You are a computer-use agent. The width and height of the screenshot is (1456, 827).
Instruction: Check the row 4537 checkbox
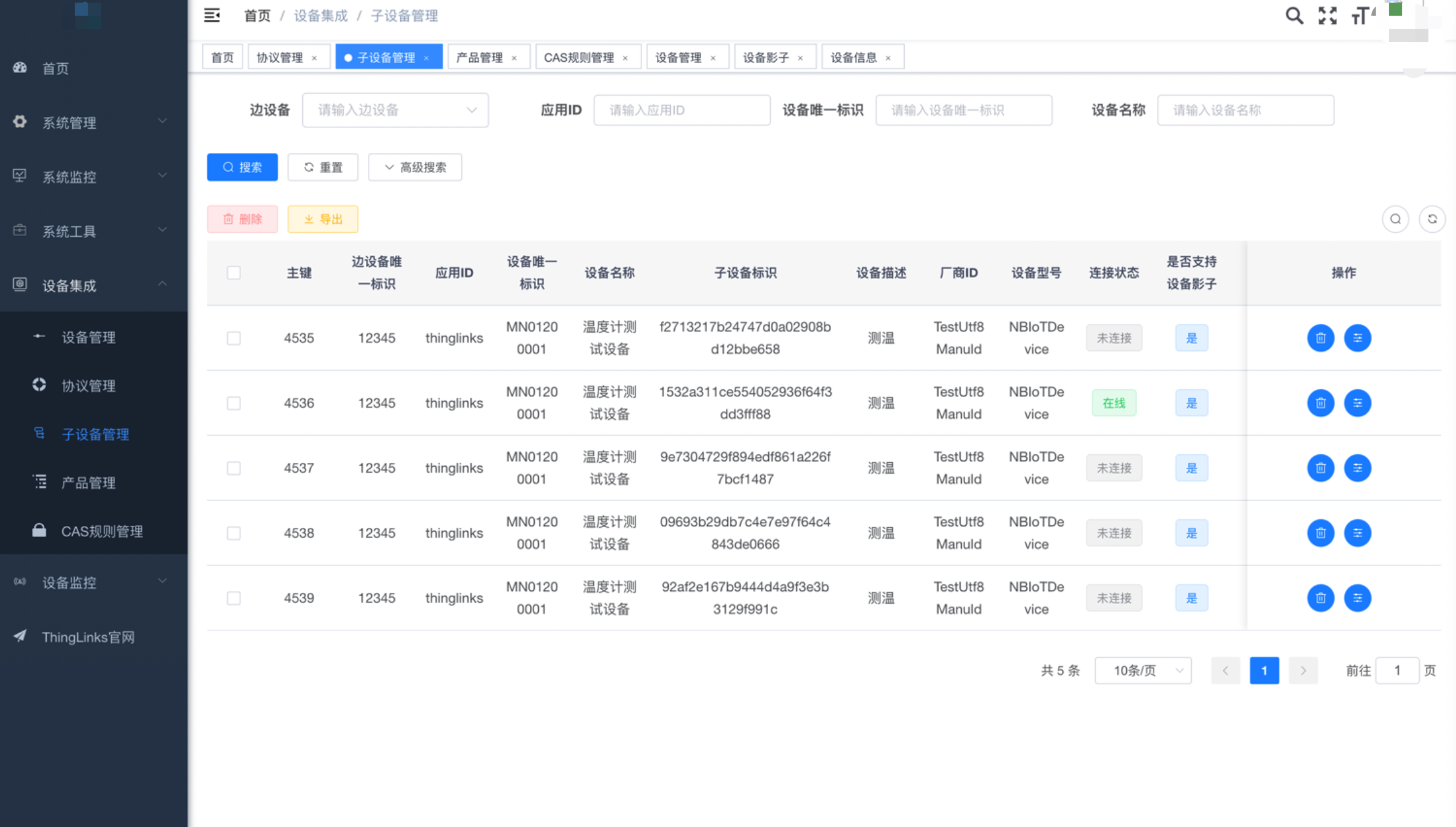[233, 468]
